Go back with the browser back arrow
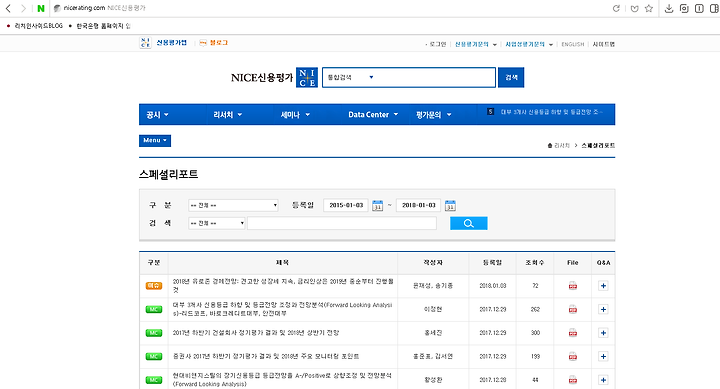 (8, 8)
